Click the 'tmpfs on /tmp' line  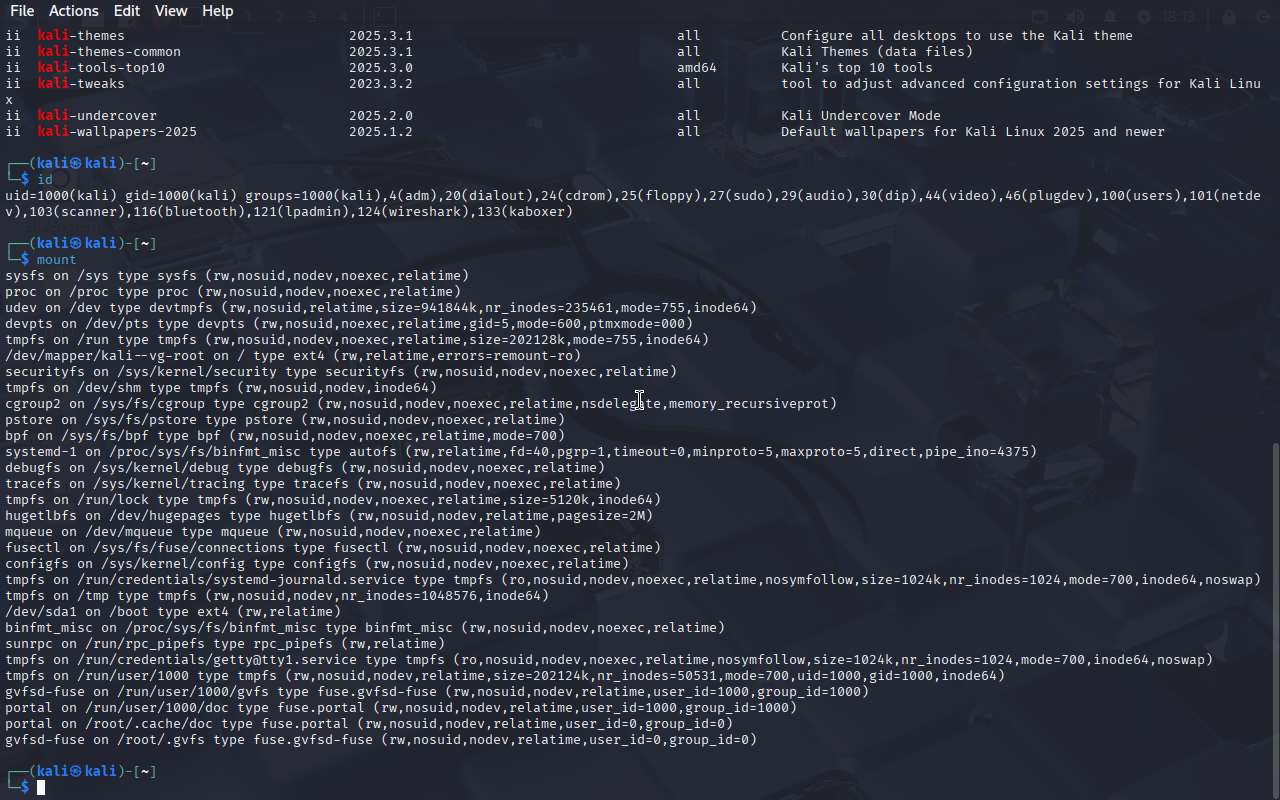(277, 596)
